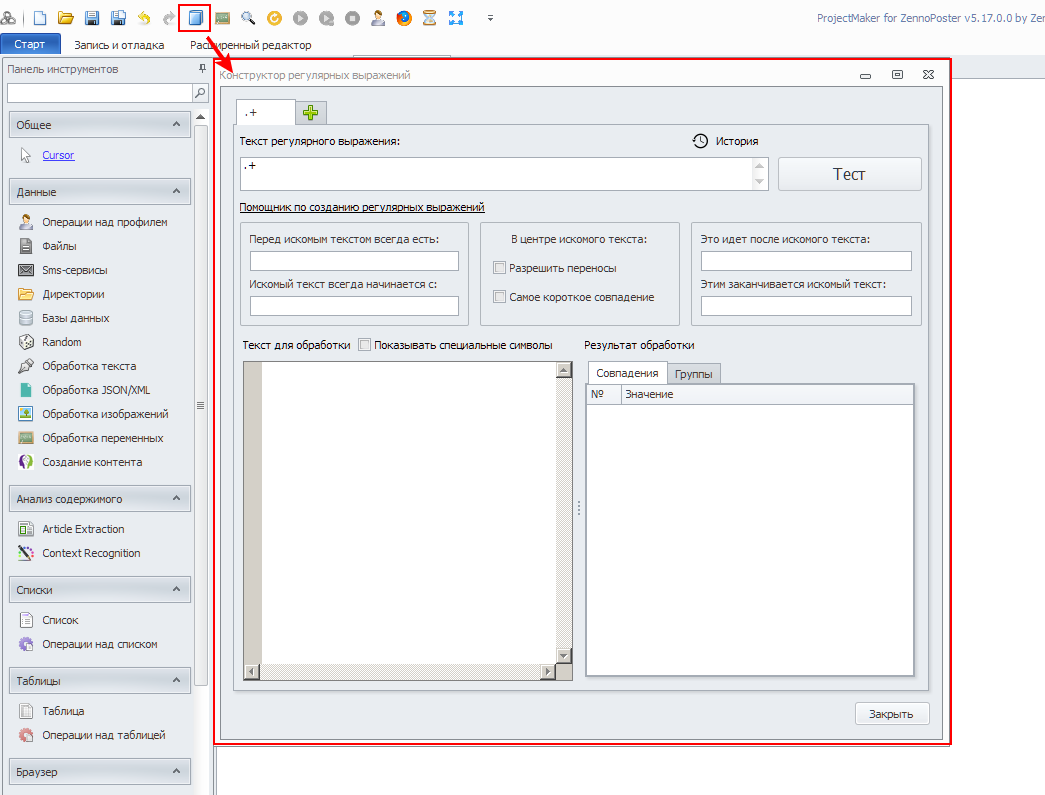The width and height of the screenshot is (1045, 795).
Task: Open Помощник по созданию регулярных выражений link
Action: (x=362, y=207)
